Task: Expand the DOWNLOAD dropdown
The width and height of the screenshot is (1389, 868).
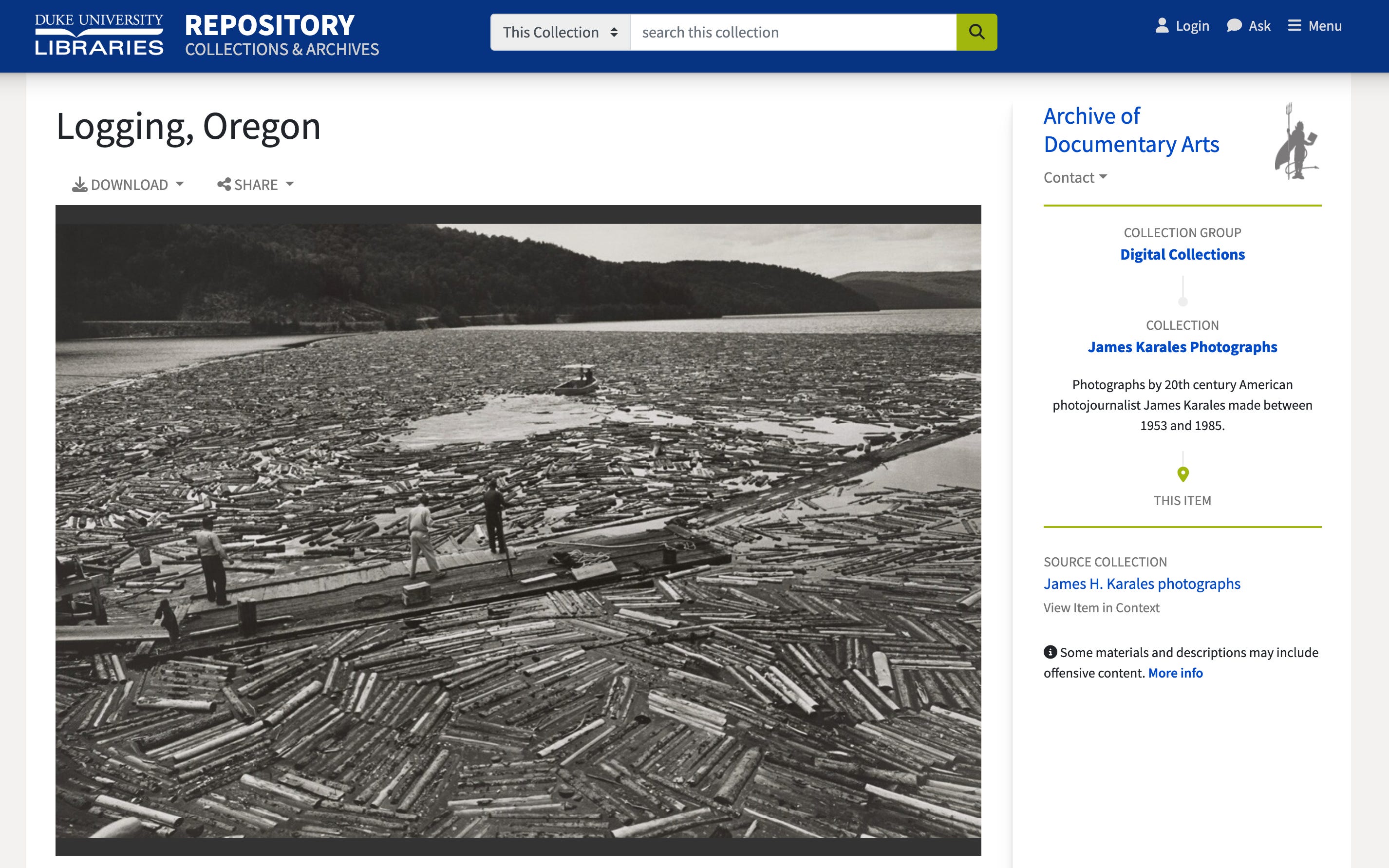Action: (128, 184)
